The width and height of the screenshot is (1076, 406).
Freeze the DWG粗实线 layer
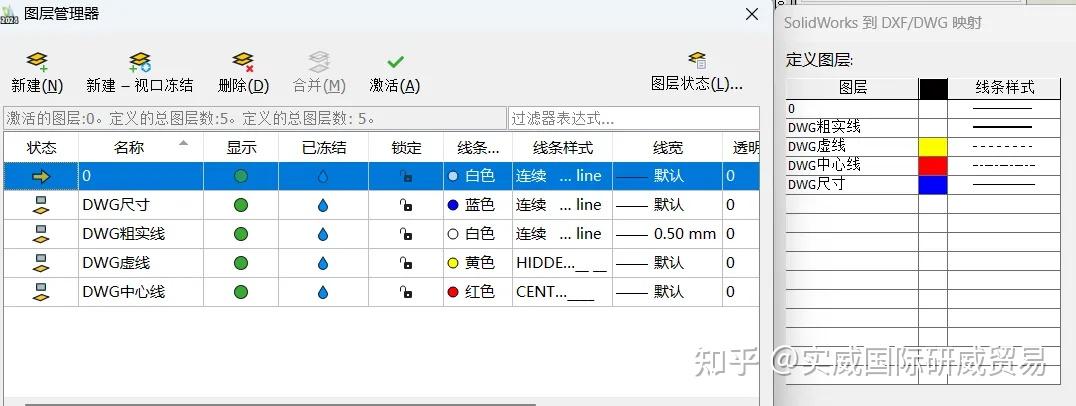coord(323,234)
